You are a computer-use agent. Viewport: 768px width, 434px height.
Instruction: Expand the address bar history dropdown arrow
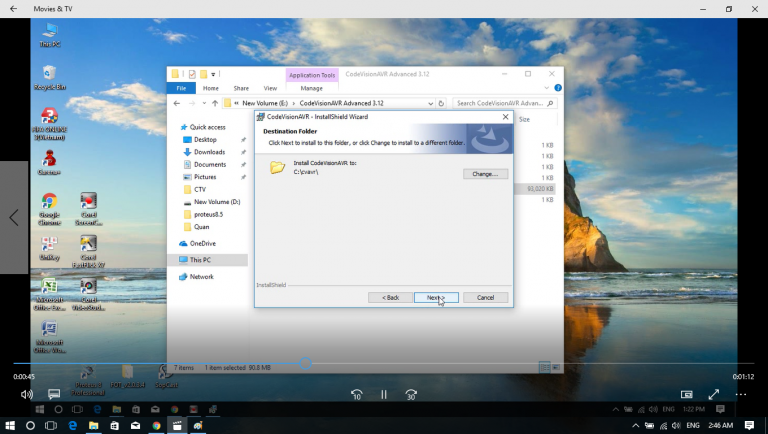click(430, 103)
